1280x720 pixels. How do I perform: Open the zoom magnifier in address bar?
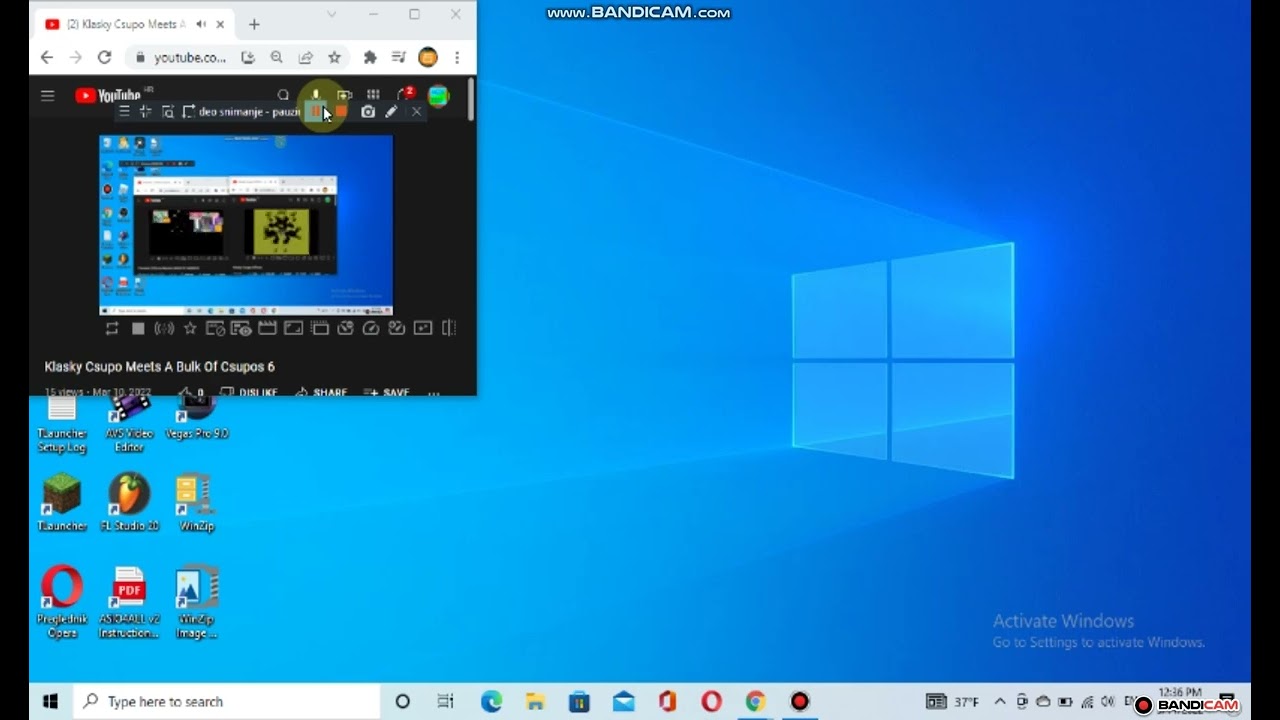(x=276, y=57)
